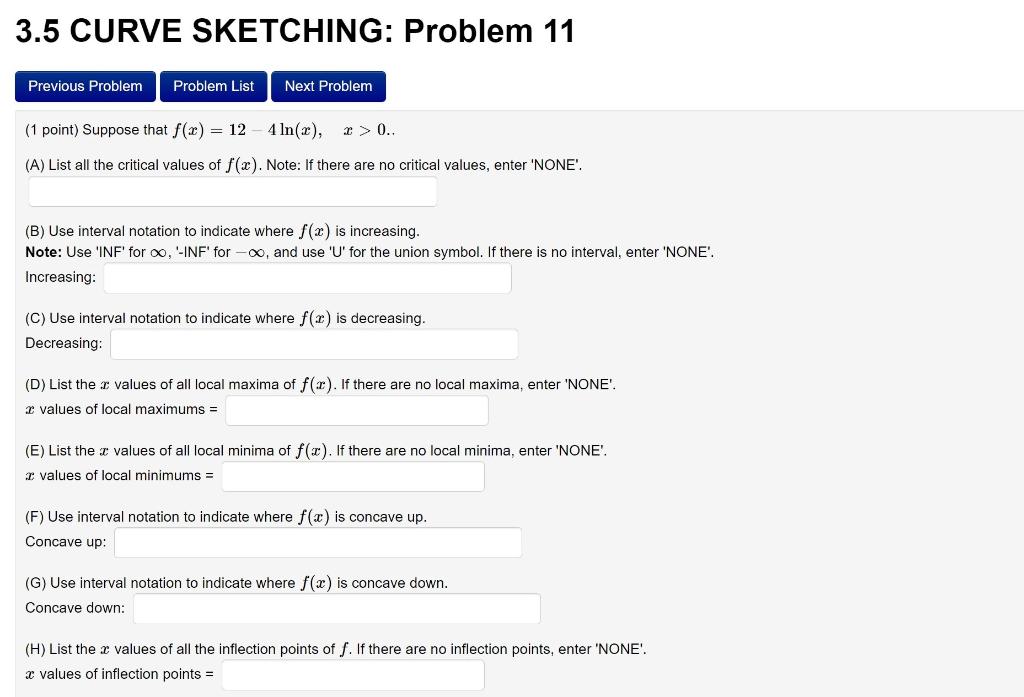1024x697 pixels.
Task: Click the Concave down input box
Action: (337, 607)
